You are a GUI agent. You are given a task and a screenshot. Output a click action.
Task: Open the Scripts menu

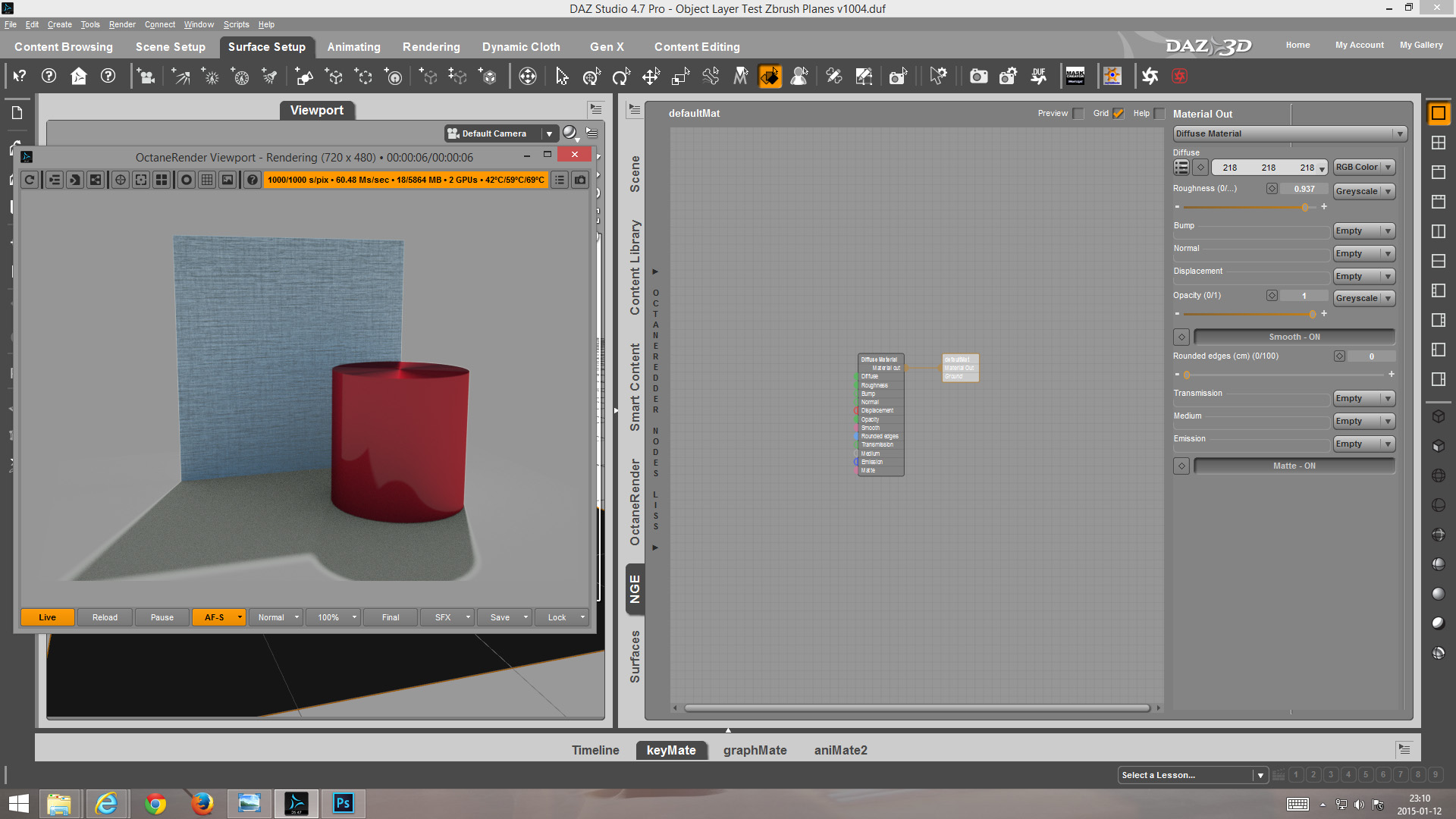click(x=236, y=24)
